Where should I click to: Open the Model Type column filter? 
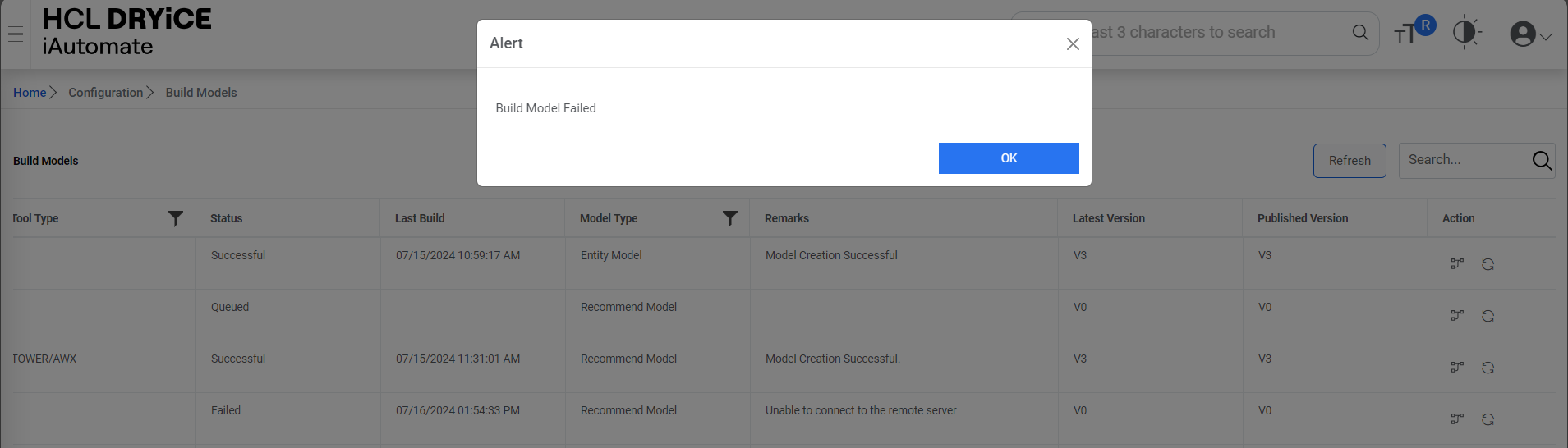click(x=729, y=218)
